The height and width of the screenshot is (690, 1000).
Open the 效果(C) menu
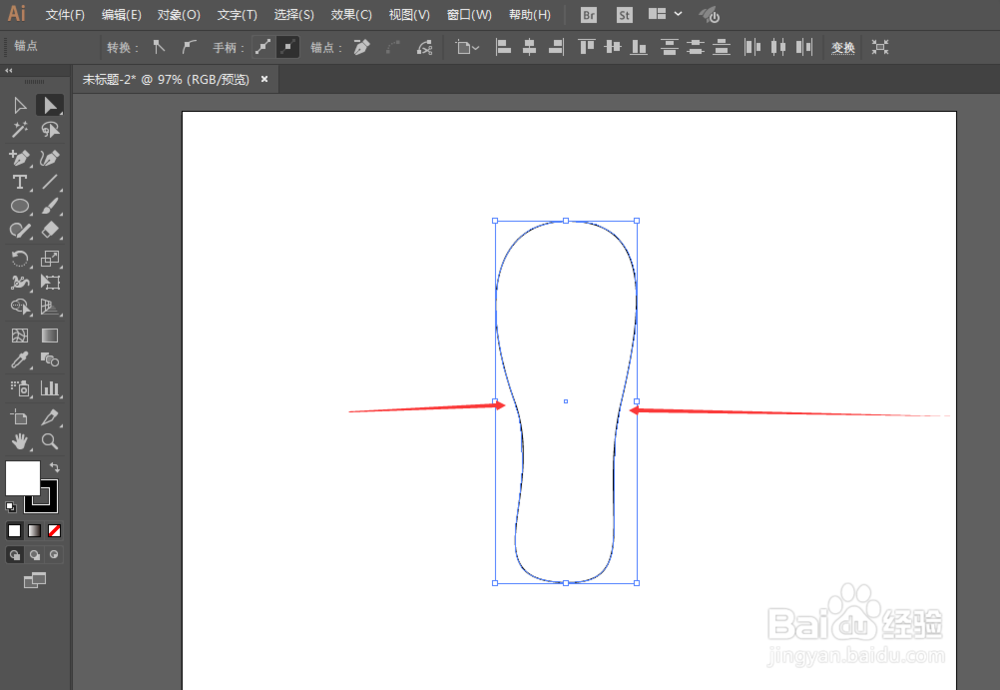[x=351, y=15]
